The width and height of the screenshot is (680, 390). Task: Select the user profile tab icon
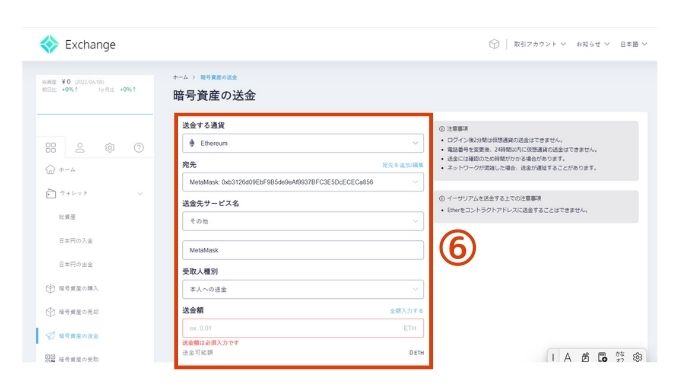80,147
